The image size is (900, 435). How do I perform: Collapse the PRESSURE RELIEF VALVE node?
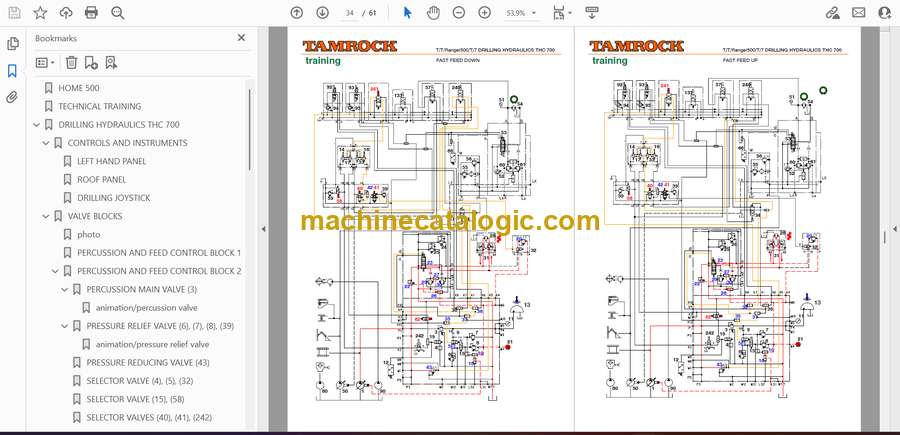(x=65, y=326)
